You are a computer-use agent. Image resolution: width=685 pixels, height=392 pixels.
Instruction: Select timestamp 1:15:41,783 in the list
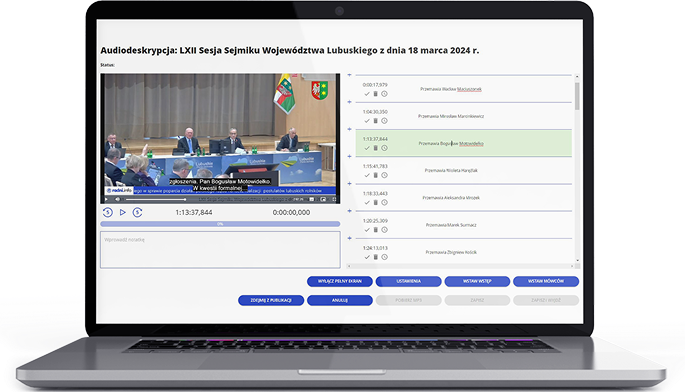coord(375,167)
